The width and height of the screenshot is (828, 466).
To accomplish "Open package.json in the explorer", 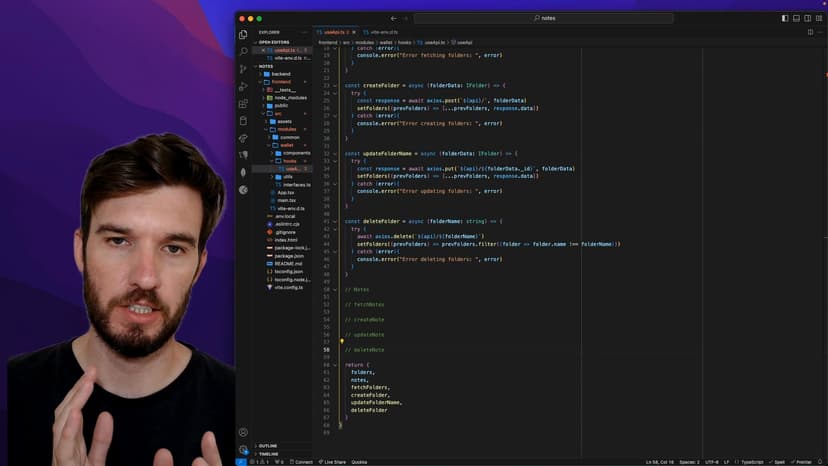I will click(x=289, y=255).
